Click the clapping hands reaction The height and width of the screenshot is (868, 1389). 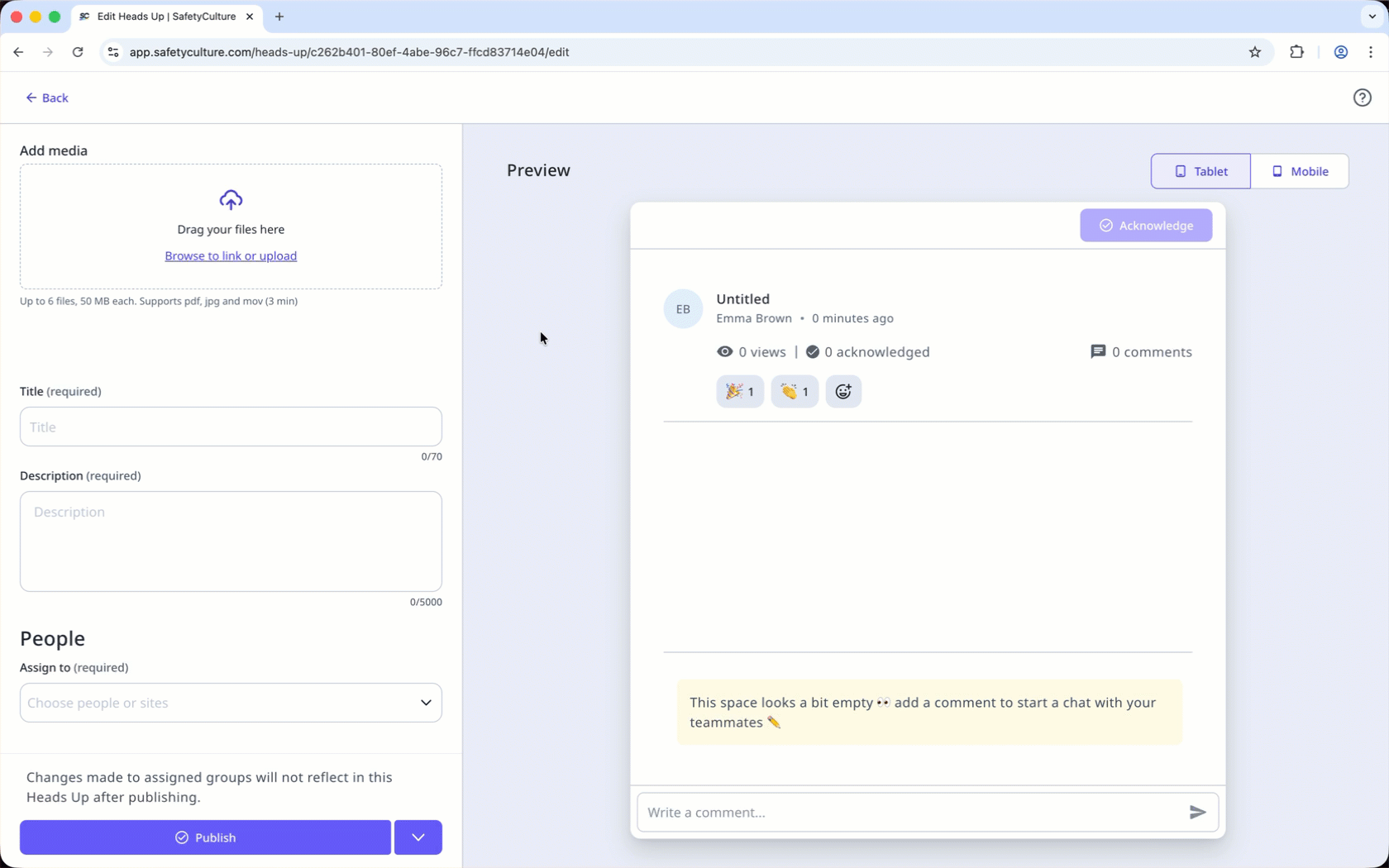point(795,391)
